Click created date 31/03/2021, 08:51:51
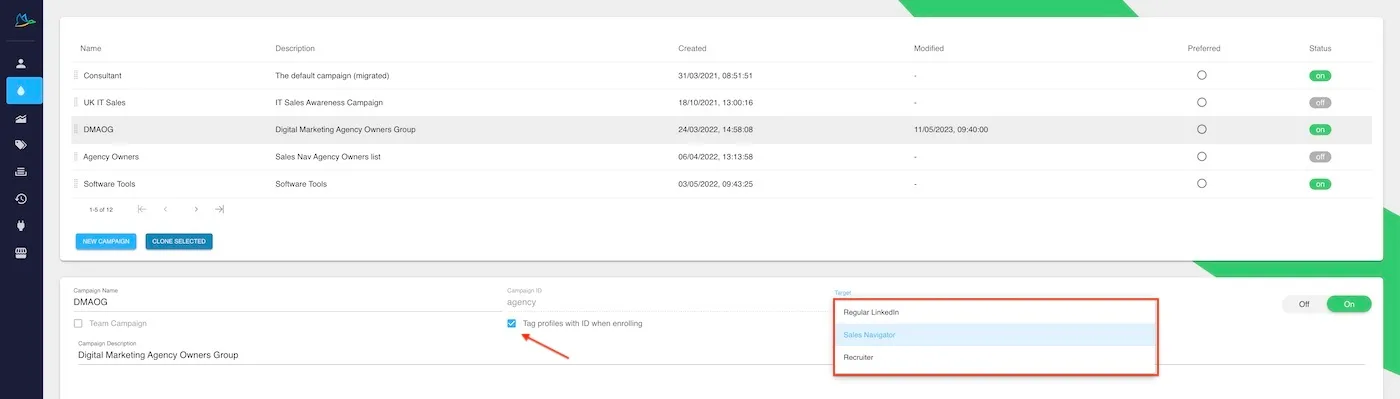Screen dimensions: 1400x399 click(x=715, y=75)
